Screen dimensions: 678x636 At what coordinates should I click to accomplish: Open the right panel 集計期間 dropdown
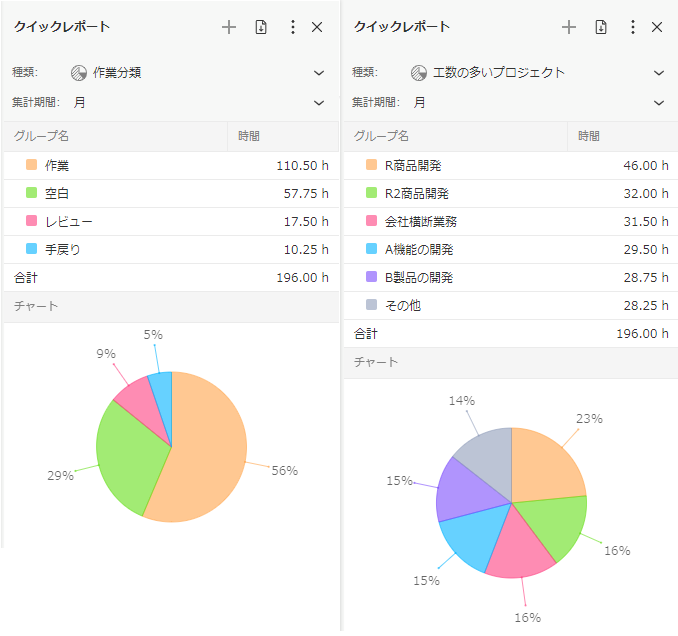[658, 102]
